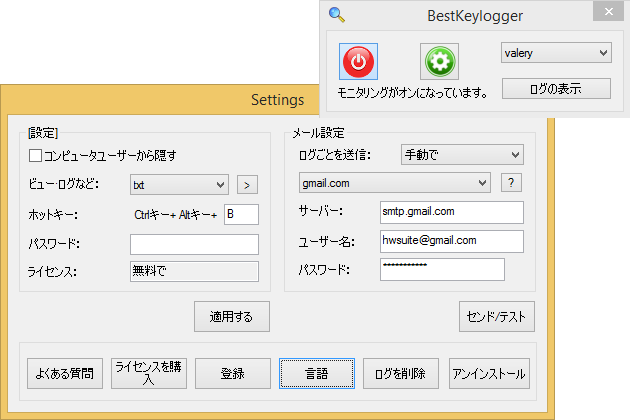Click the hotkey letter field containing B

[241, 214]
